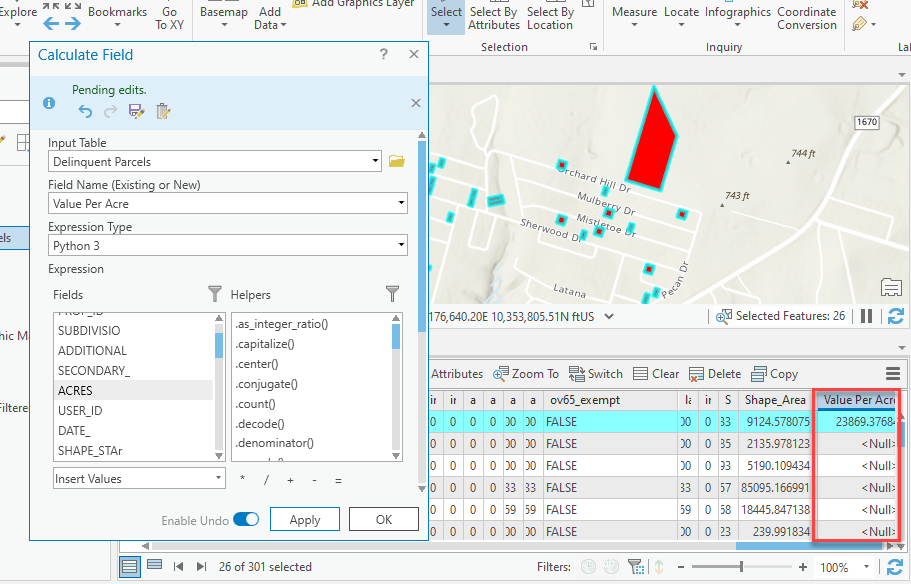Open Selection group dialog launcher
This screenshot has height=584, width=911.
click(x=593, y=46)
